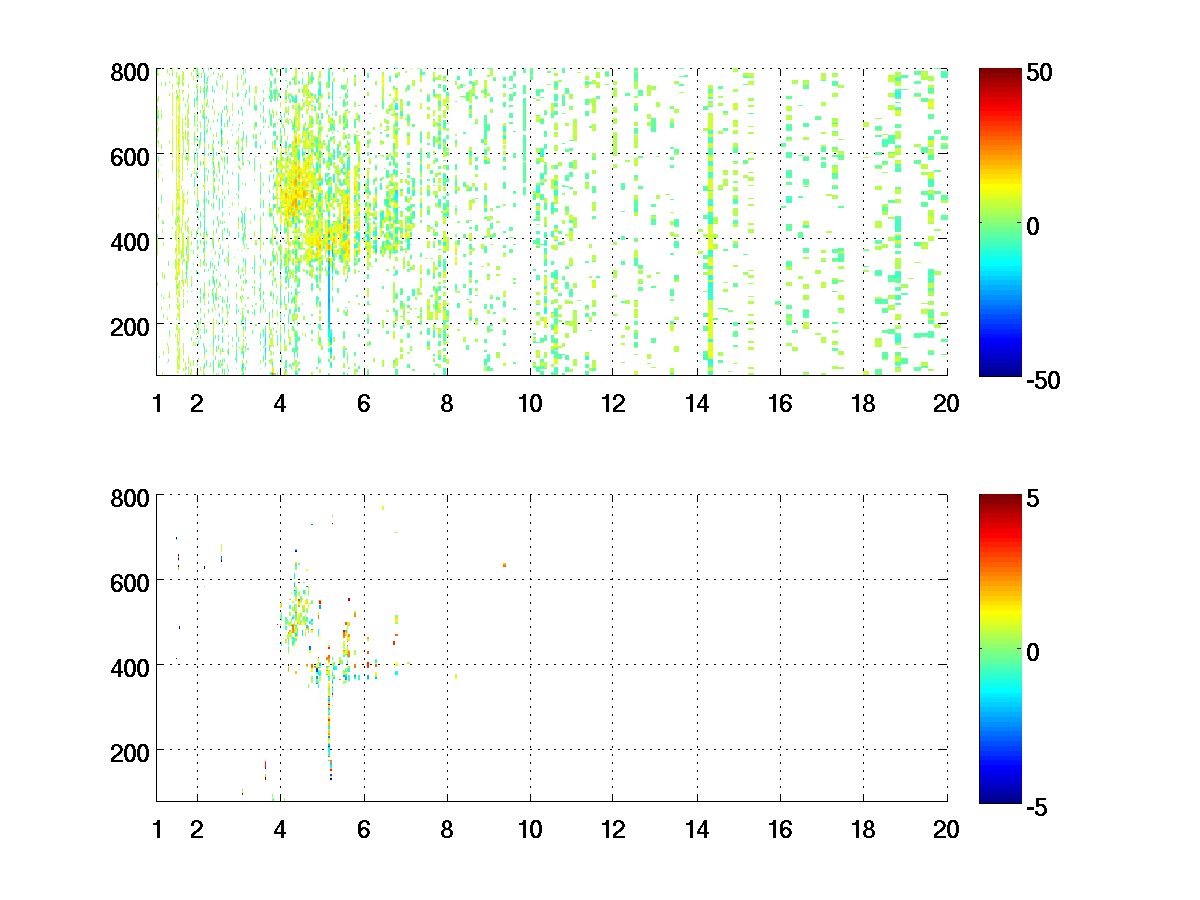Viewport: 1200px width, 900px height.
Task: Click the '50' label on top colorbar
Action: pyautogui.click(x=1039, y=73)
